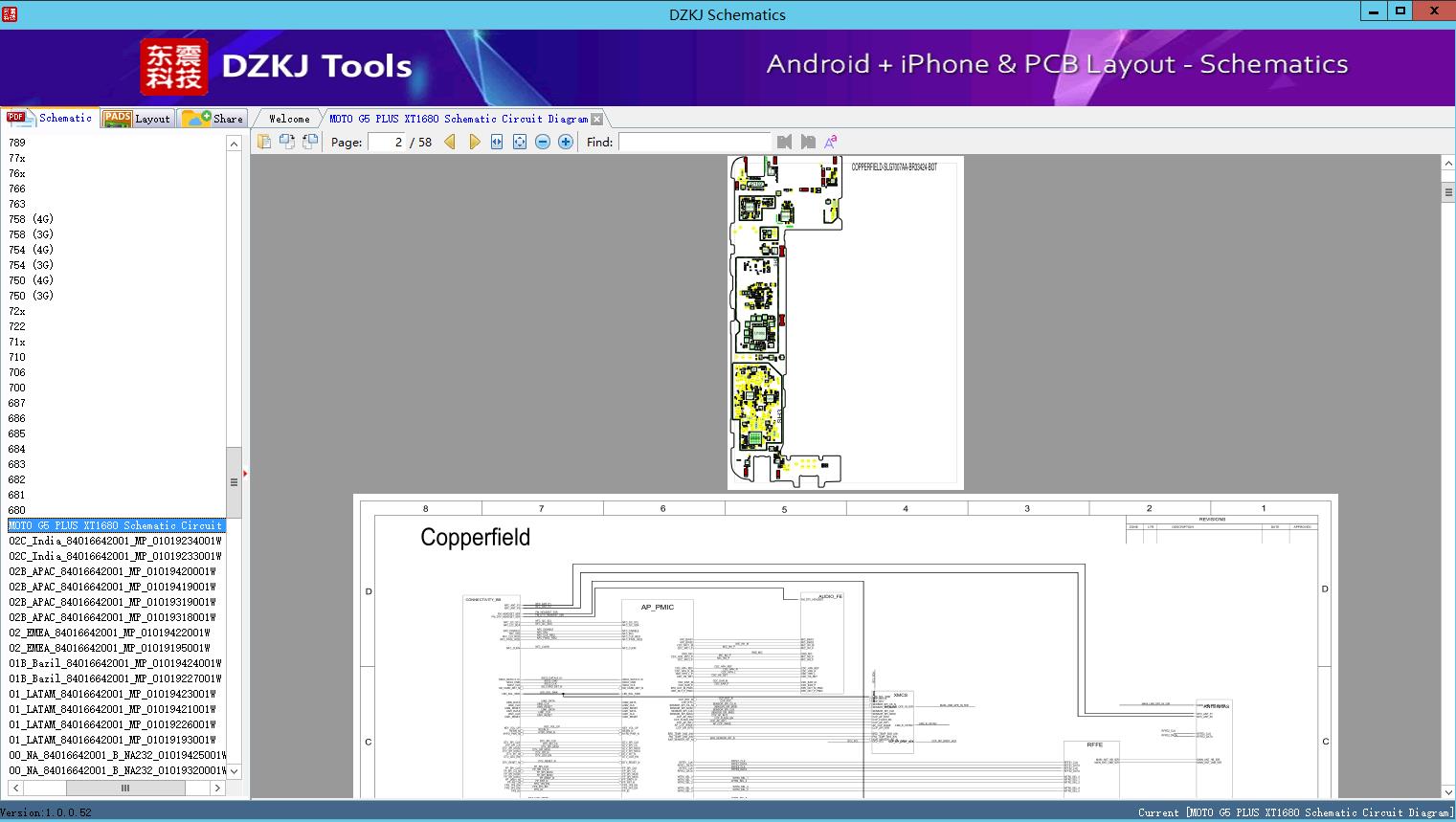1456x822 pixels.
Task: Click the find next icon
Action: pos(808,142)
